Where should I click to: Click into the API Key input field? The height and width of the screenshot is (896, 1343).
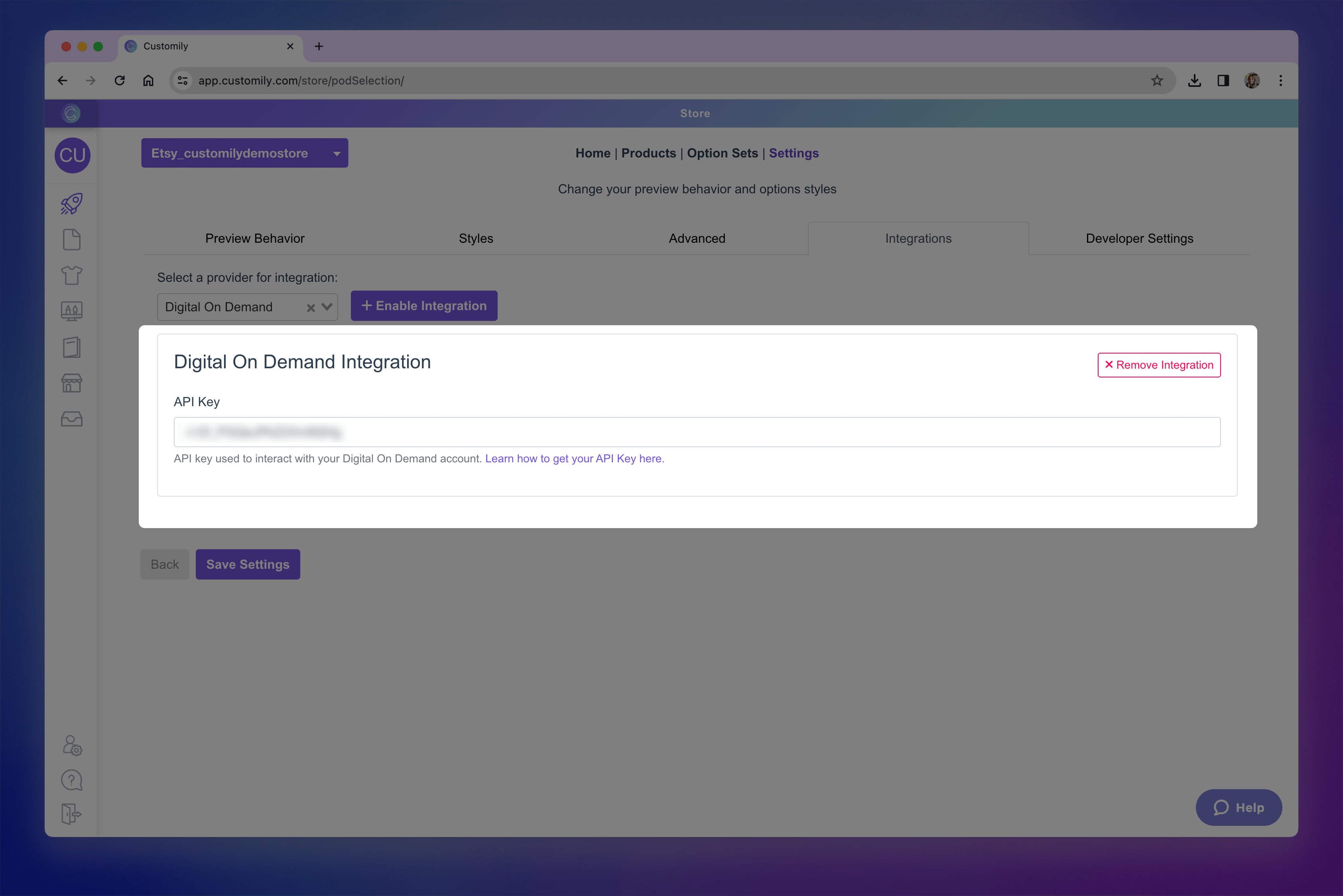pos(696,432)
